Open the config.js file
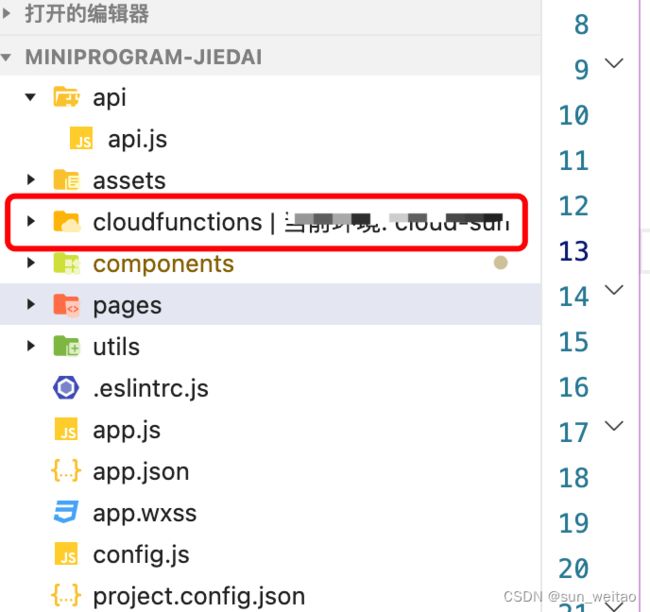The width and height of the screenshot is (650, 612). pos(141,555)
